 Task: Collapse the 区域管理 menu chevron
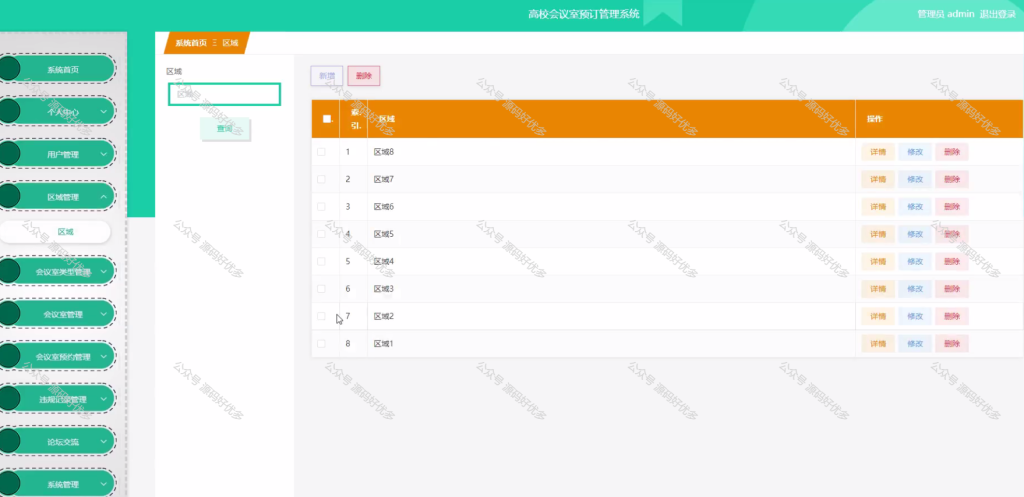tap(104, 197)
